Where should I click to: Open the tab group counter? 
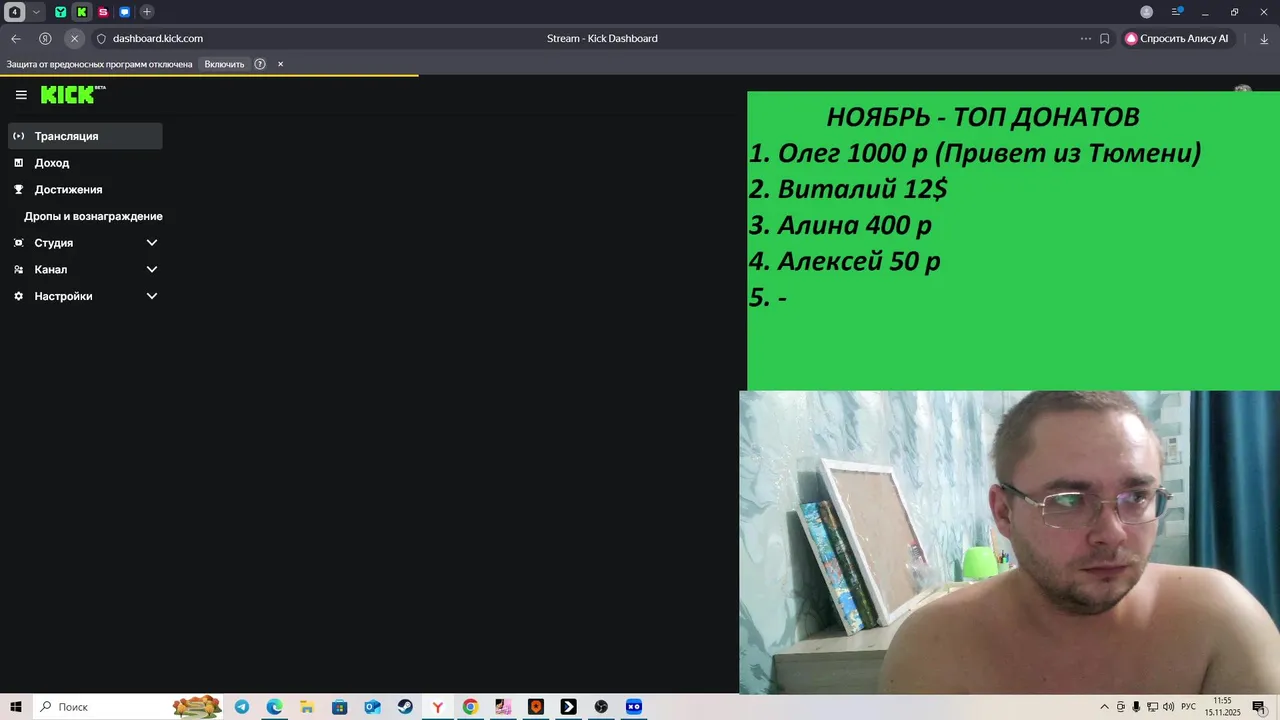tap(15, 12)
